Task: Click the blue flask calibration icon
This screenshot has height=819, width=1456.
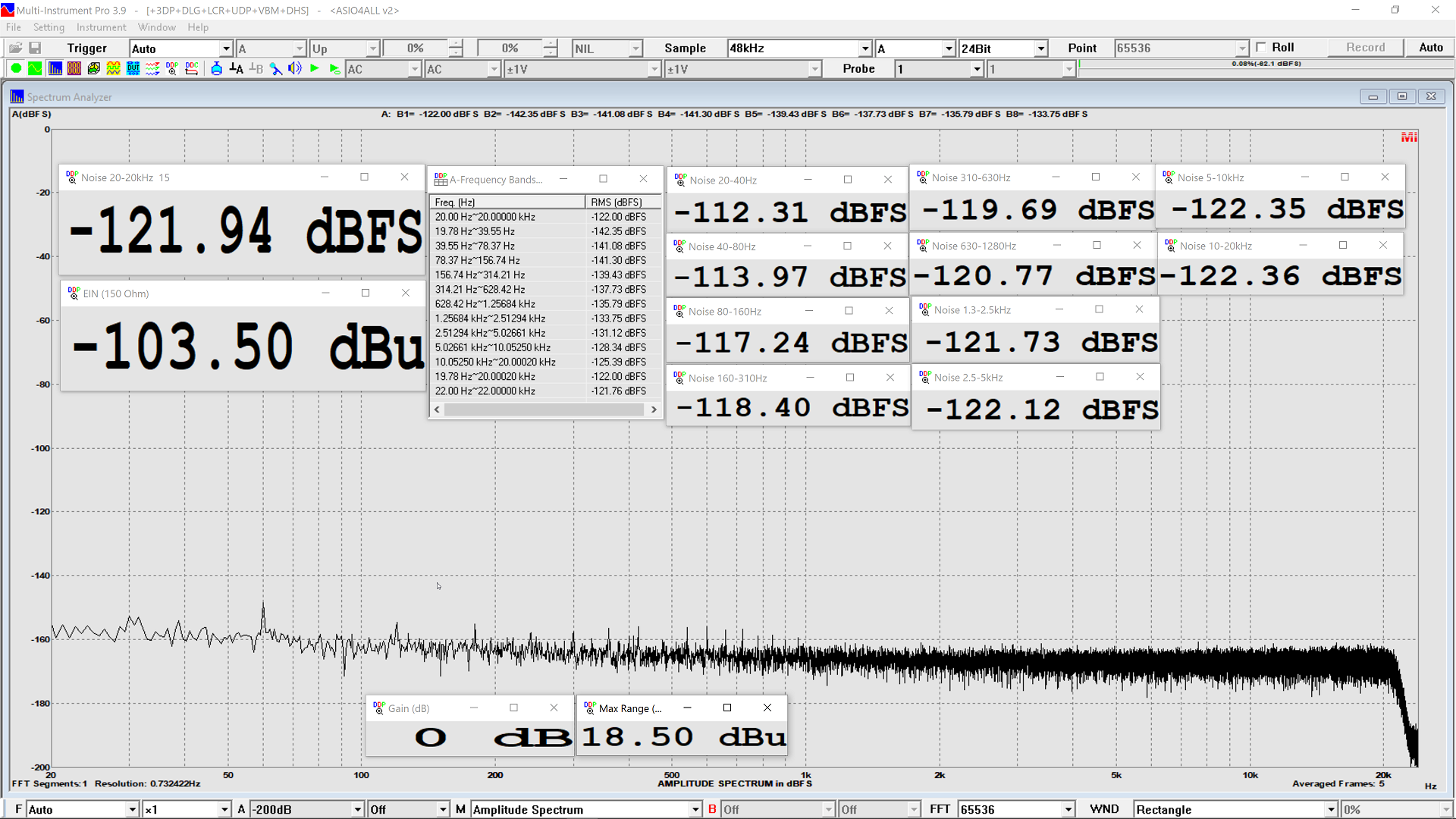Action: pos(217,68)
